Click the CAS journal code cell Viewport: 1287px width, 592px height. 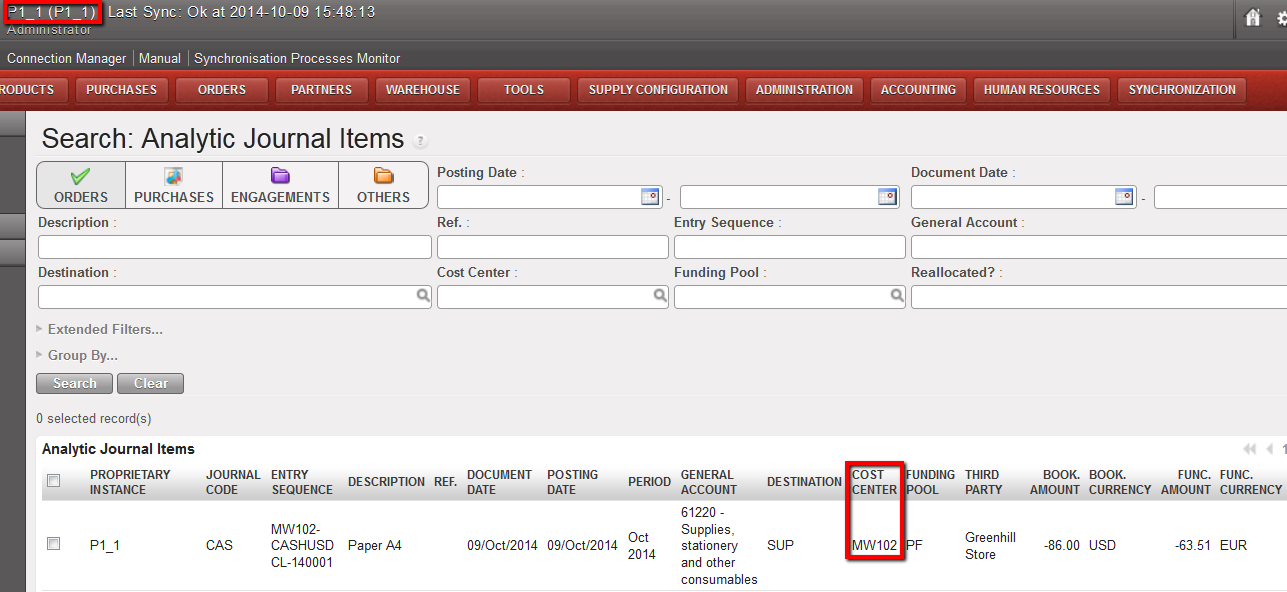[x=219, y=545]
